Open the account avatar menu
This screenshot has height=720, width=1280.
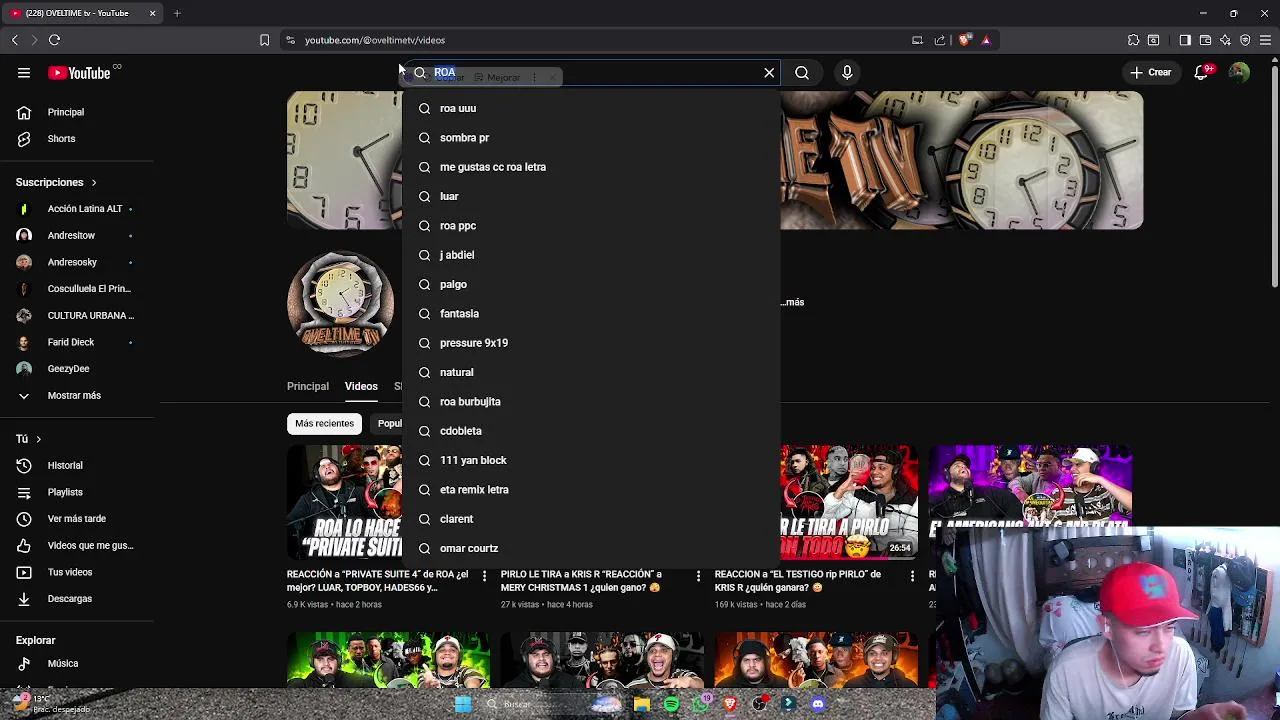[x=1239, y=72]
